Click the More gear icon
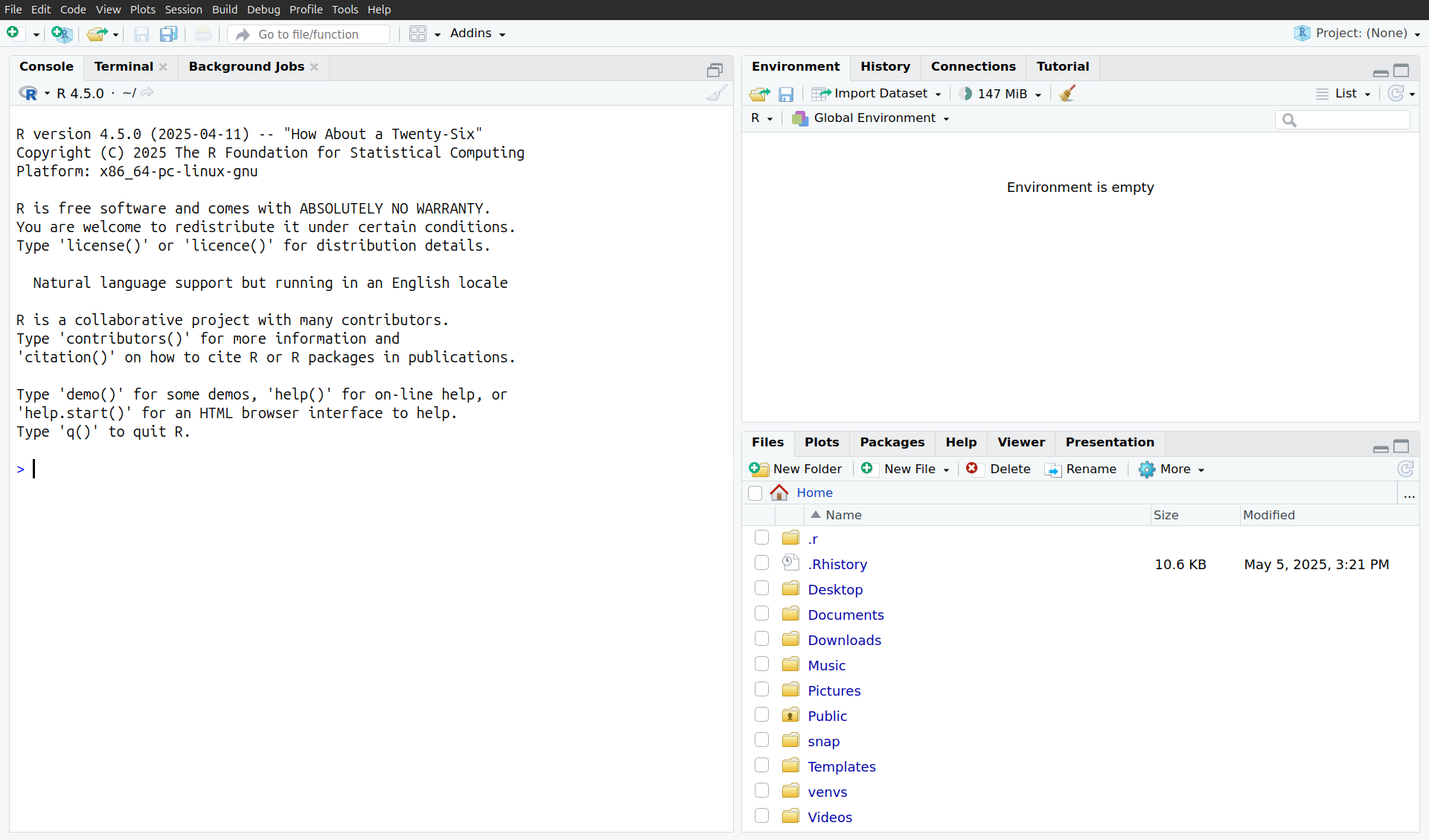 coord(1147,469)
